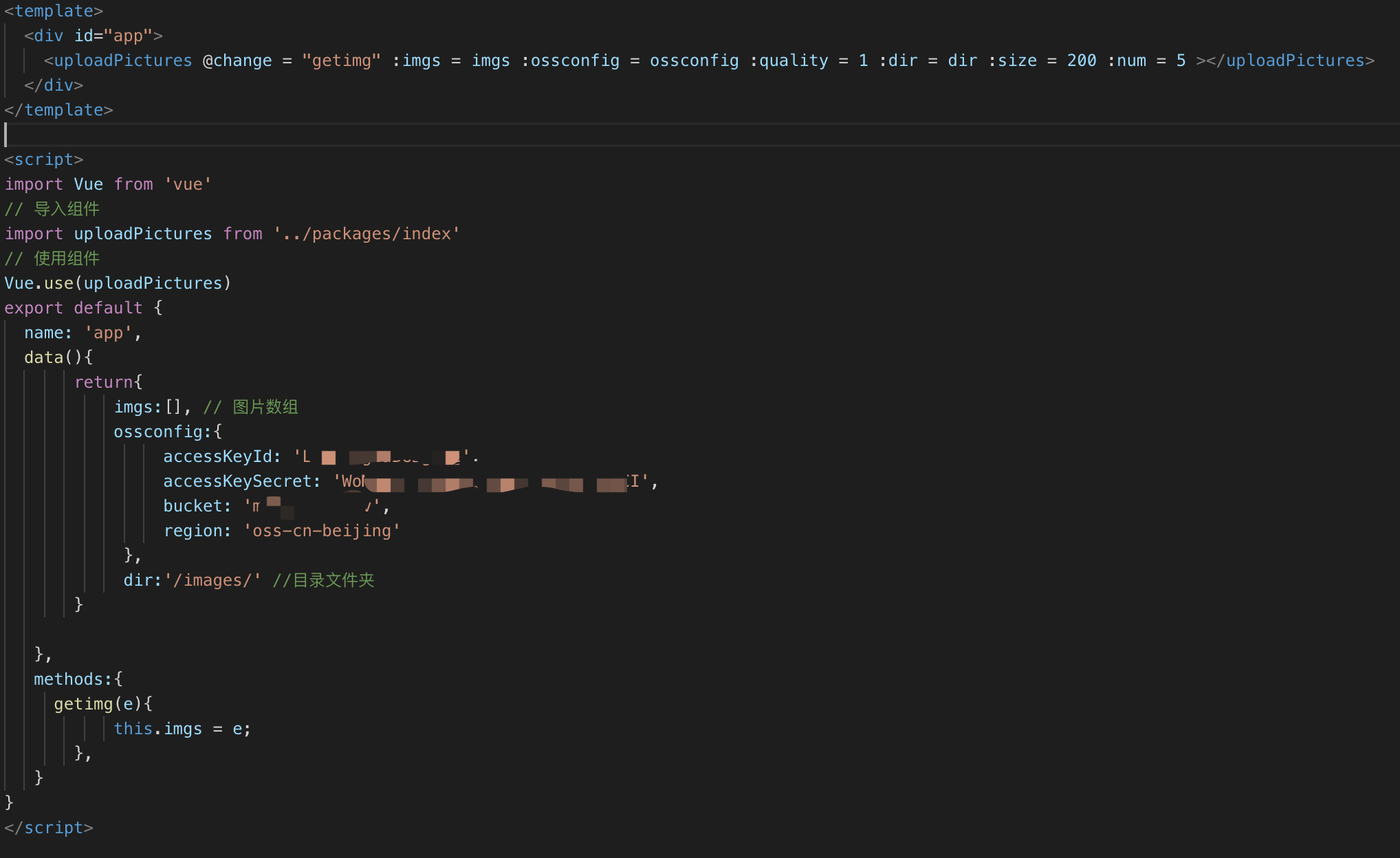This screenshot has width=1400, height=858.
Task: Click the opening template tag at top
Action: (x=54, y=11)
